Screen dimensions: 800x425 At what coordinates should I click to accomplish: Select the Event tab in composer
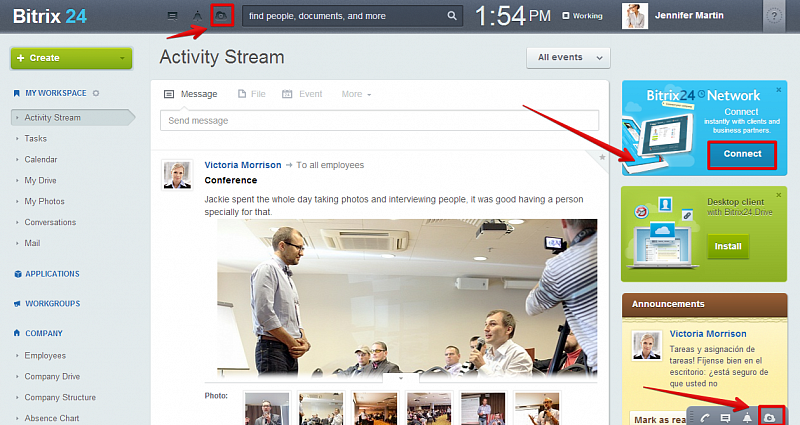coord(302,94)
